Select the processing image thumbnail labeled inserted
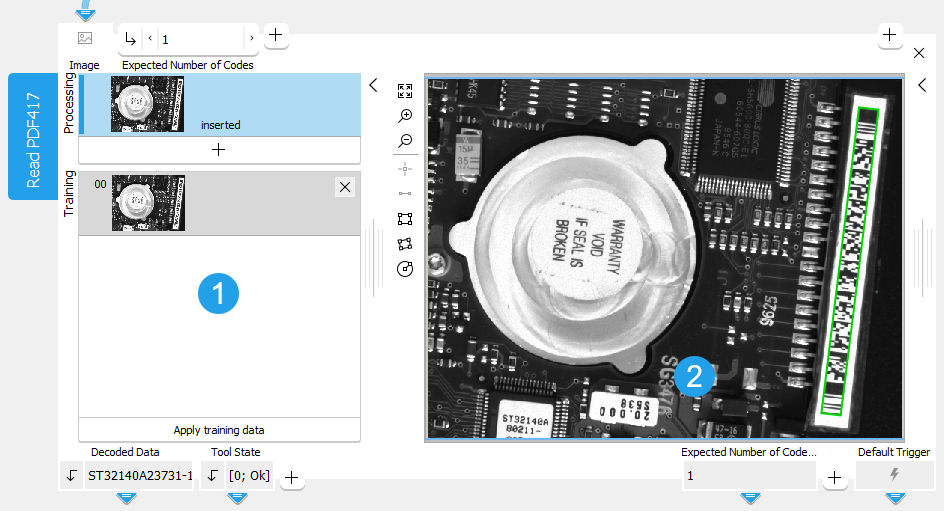The height and width of the screenshot is (511, 944). [148, 104]
